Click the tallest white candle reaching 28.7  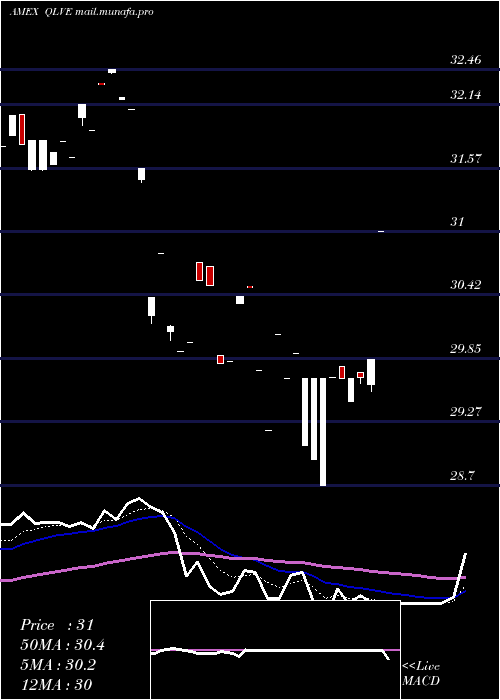pyautogui.click(x=323, y=432)
